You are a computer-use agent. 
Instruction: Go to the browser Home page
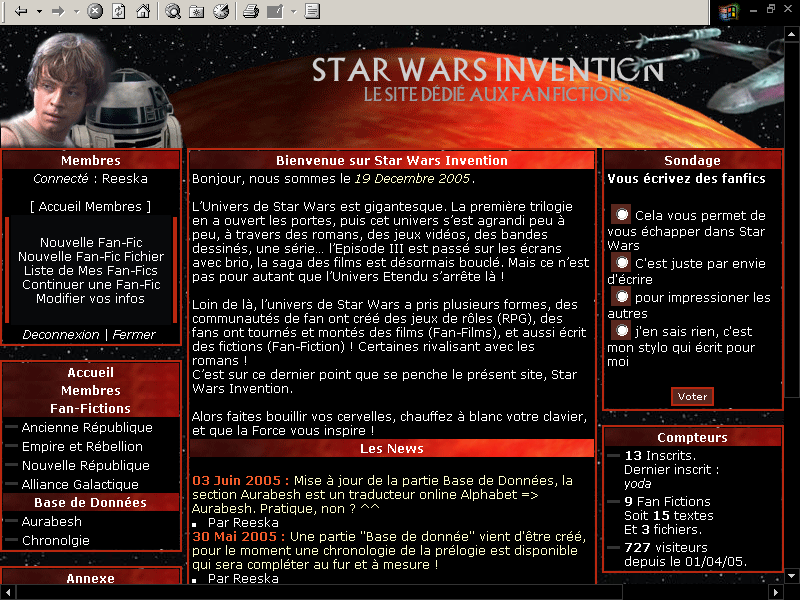pos(143,11)
